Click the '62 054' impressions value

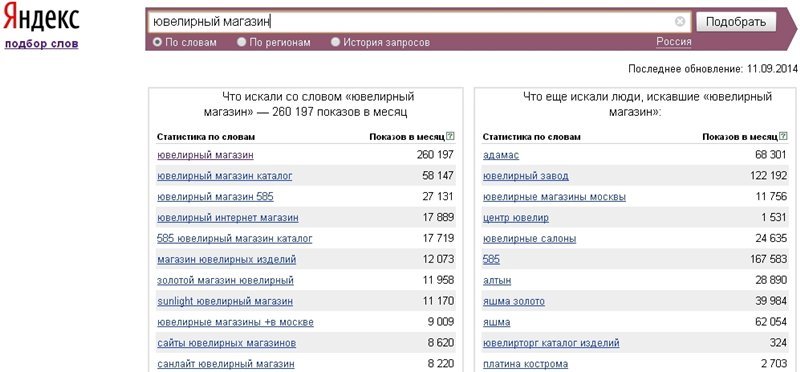pos(771,322)
